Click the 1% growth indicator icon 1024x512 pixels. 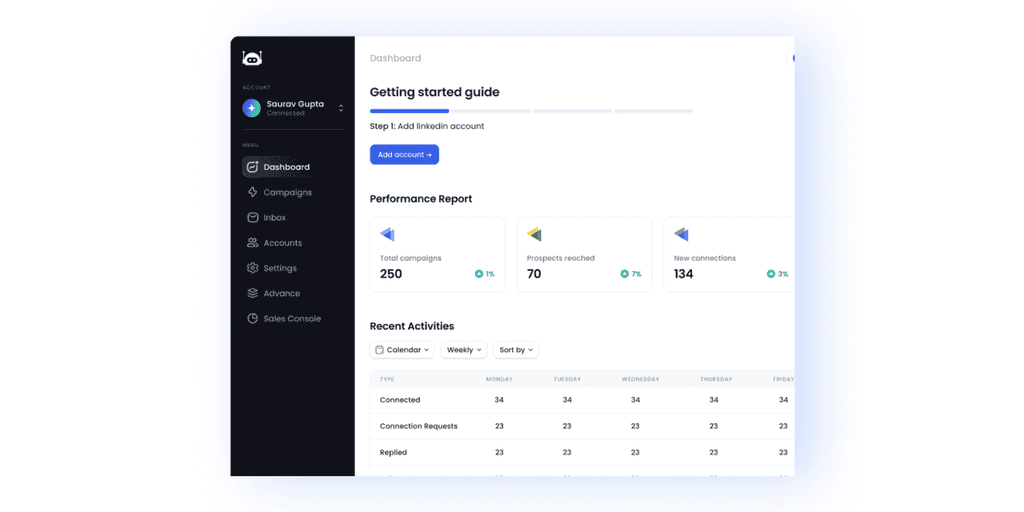tap(479, 274)
